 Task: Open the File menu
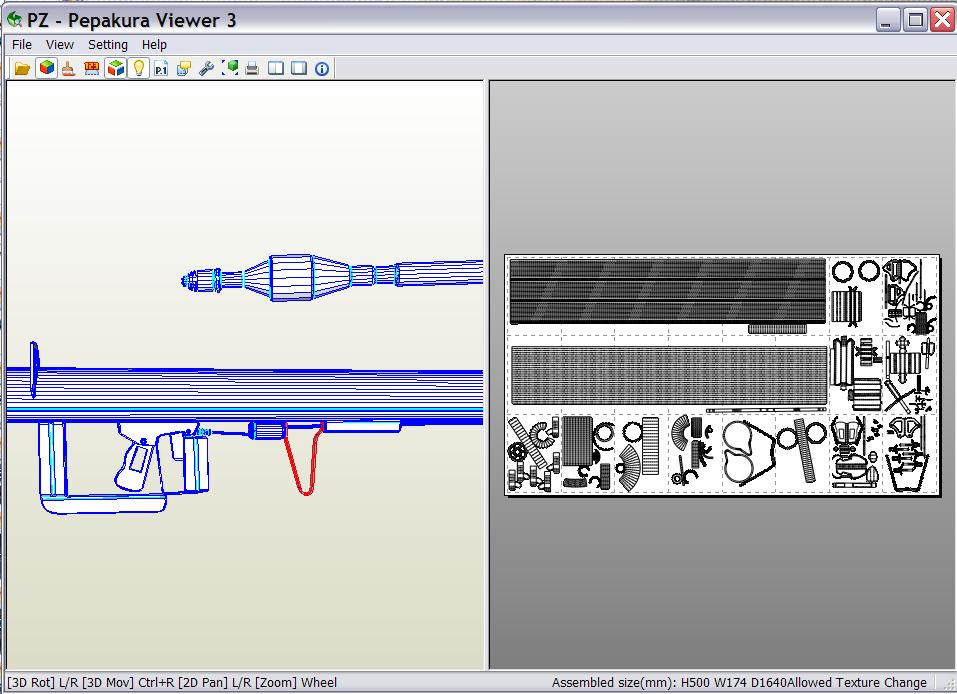[x=22, y=44]
